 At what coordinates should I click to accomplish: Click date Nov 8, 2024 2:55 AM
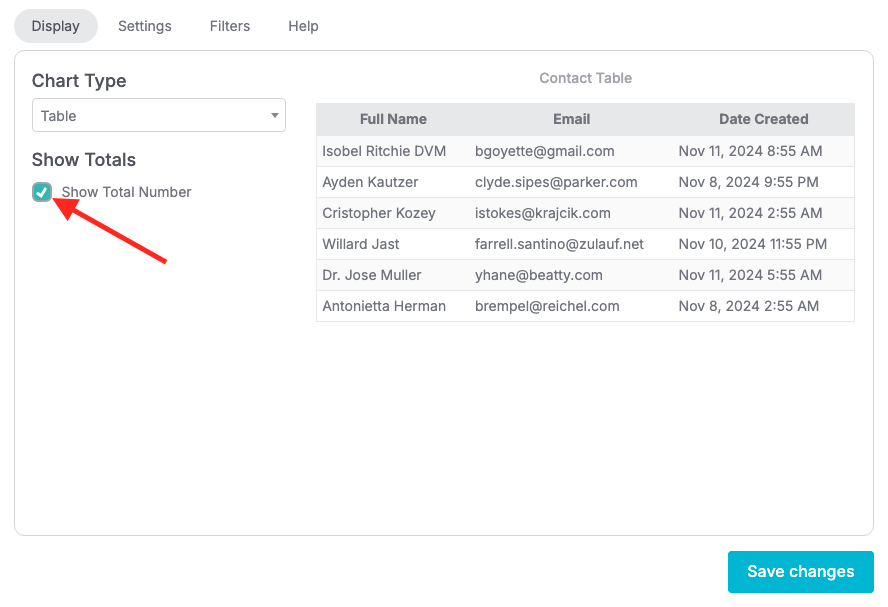748,306
